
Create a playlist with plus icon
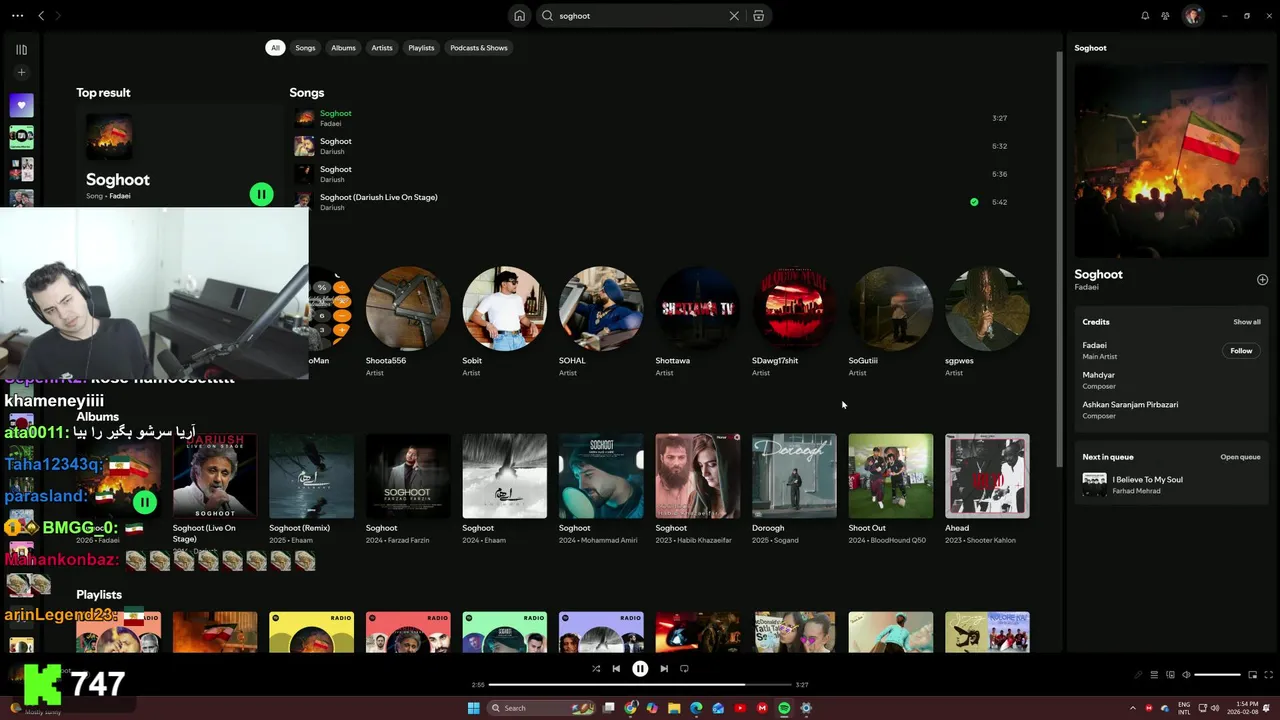coord(21,72)
